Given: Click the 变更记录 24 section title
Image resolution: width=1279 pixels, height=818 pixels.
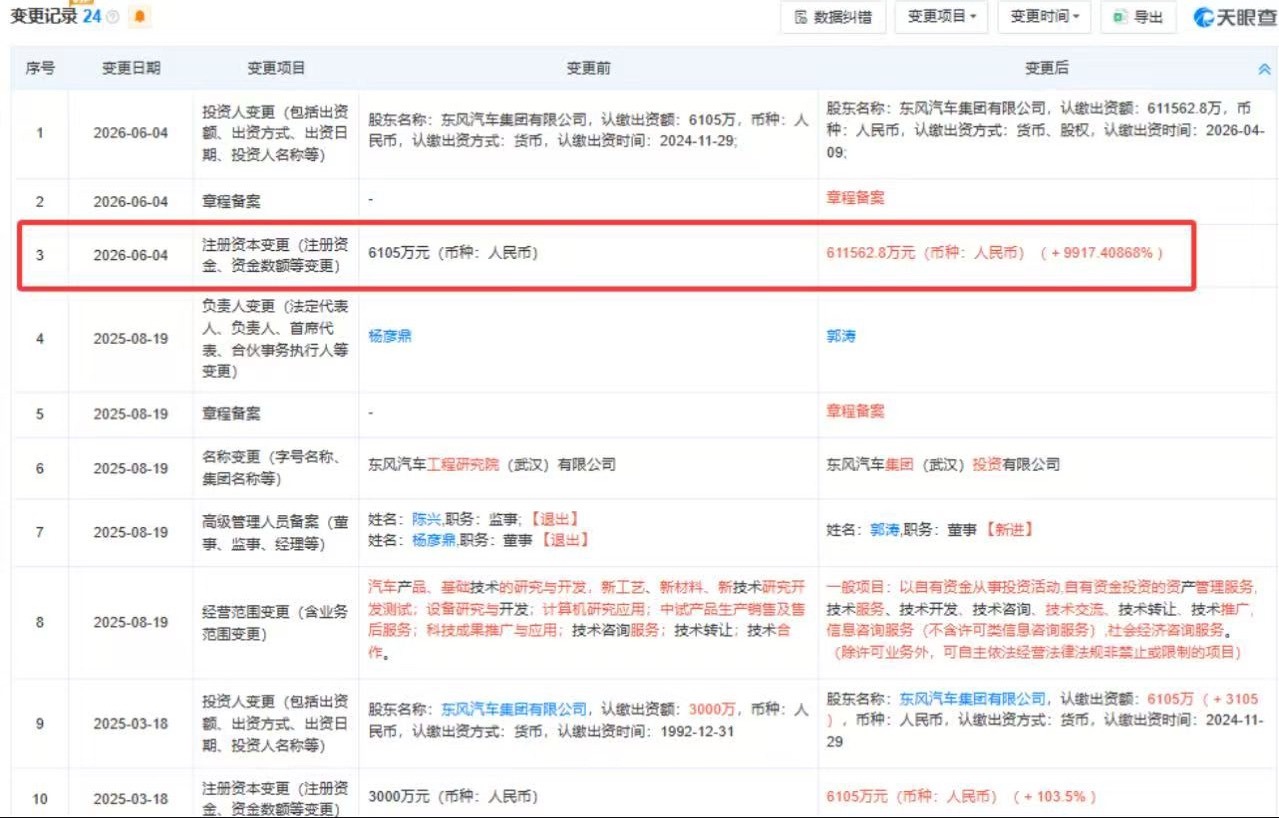Looking at the screenshot, I should click(x=56, y=17).
